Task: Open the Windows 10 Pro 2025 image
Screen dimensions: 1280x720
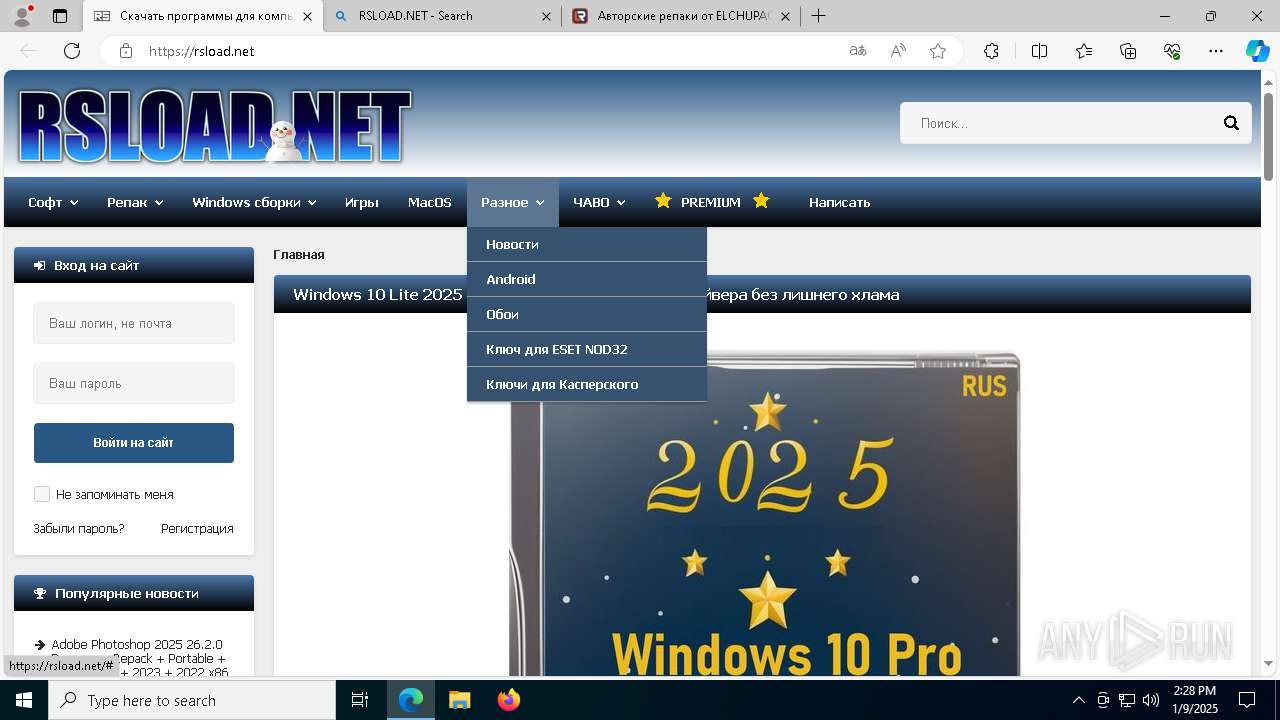Action: click(764, 513)
